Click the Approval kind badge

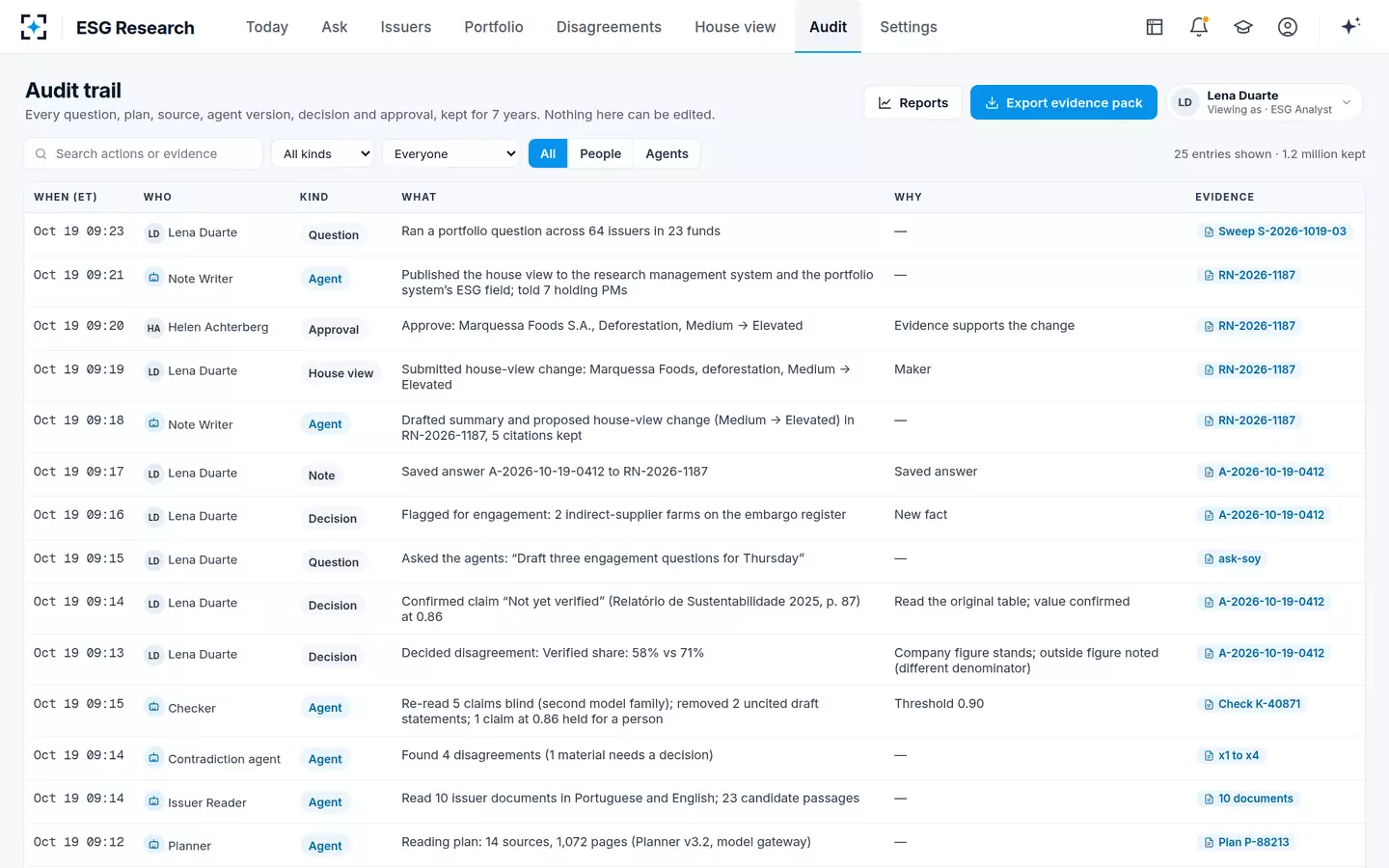pos(334,330)
